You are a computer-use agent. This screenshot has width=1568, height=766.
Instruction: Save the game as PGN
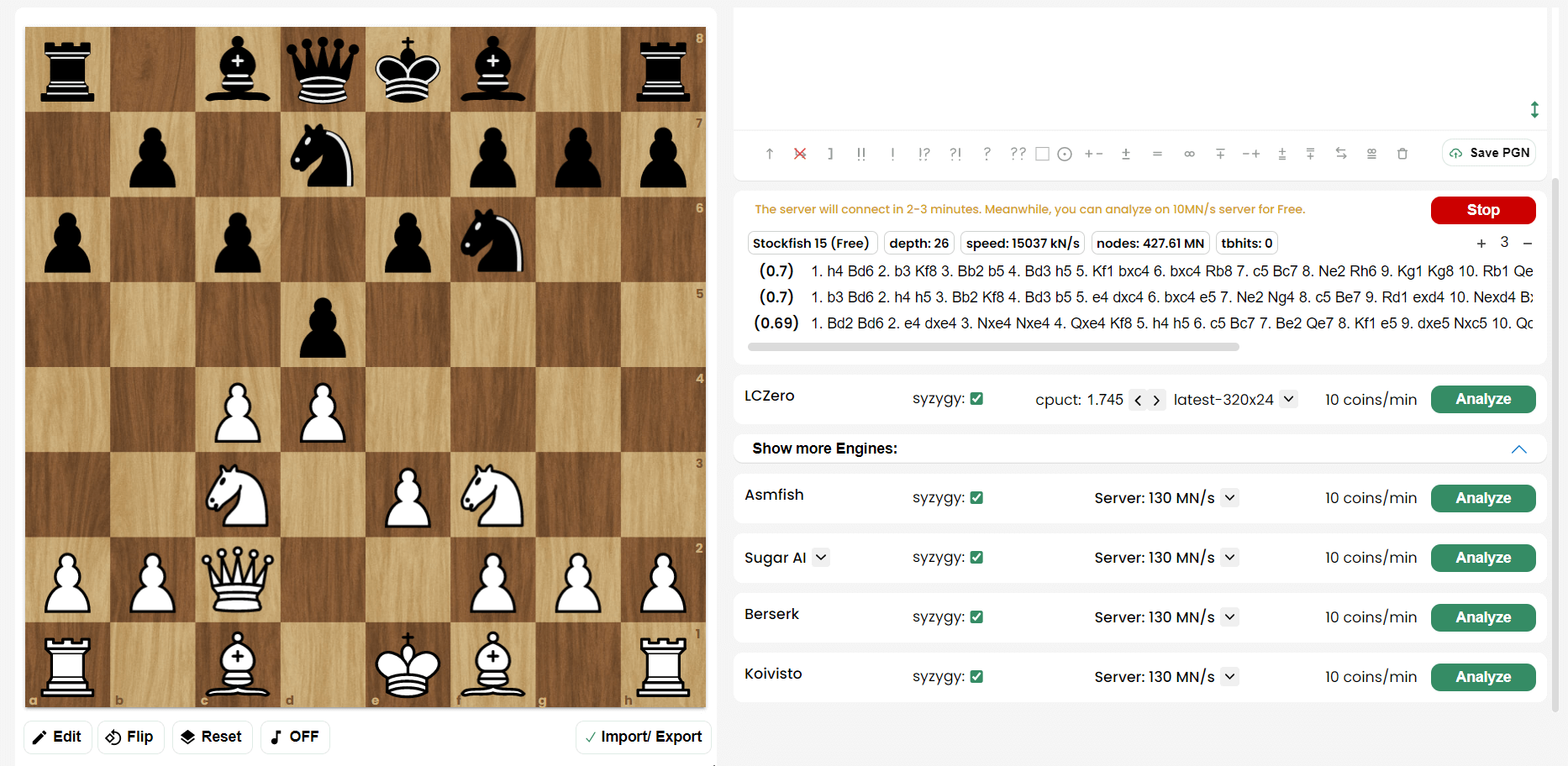(x=1488, y=152)
